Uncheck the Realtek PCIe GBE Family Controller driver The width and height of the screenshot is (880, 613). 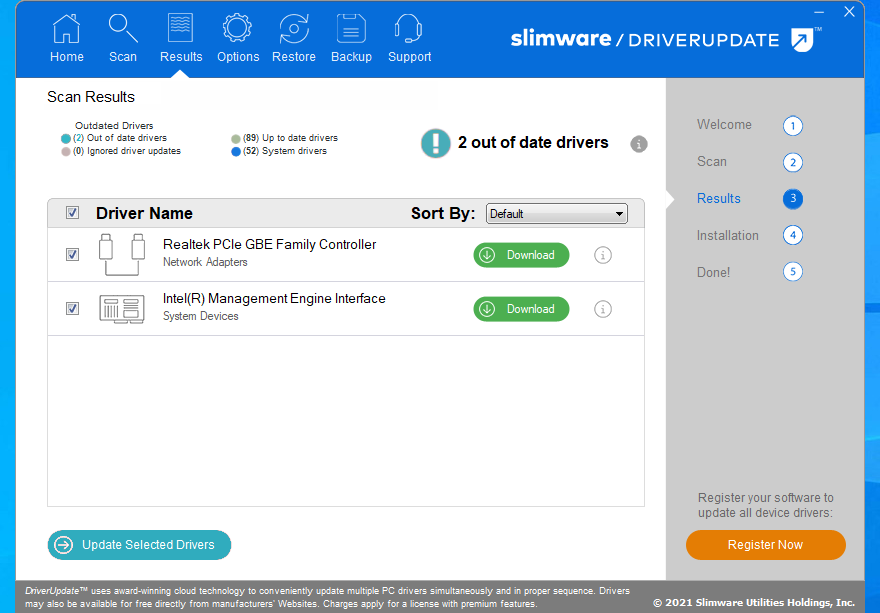tap(72, 255)
